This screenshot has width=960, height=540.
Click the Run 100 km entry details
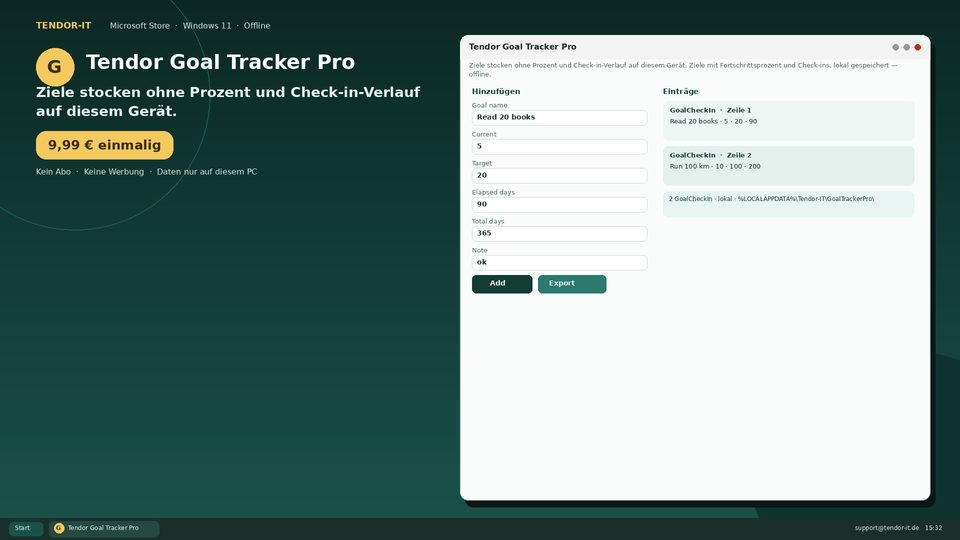714,167
